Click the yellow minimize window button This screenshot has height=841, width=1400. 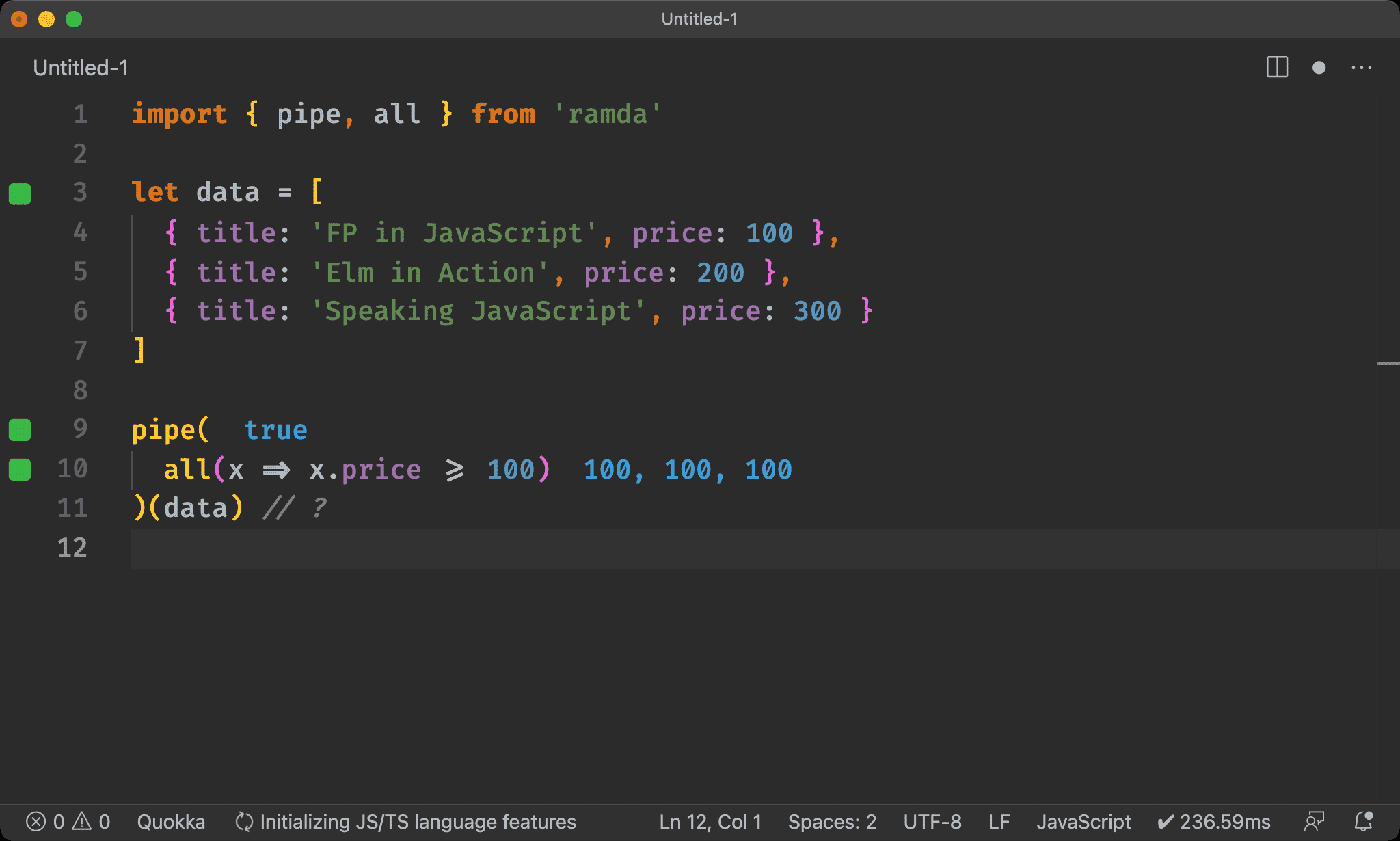[x=46, y=19]
